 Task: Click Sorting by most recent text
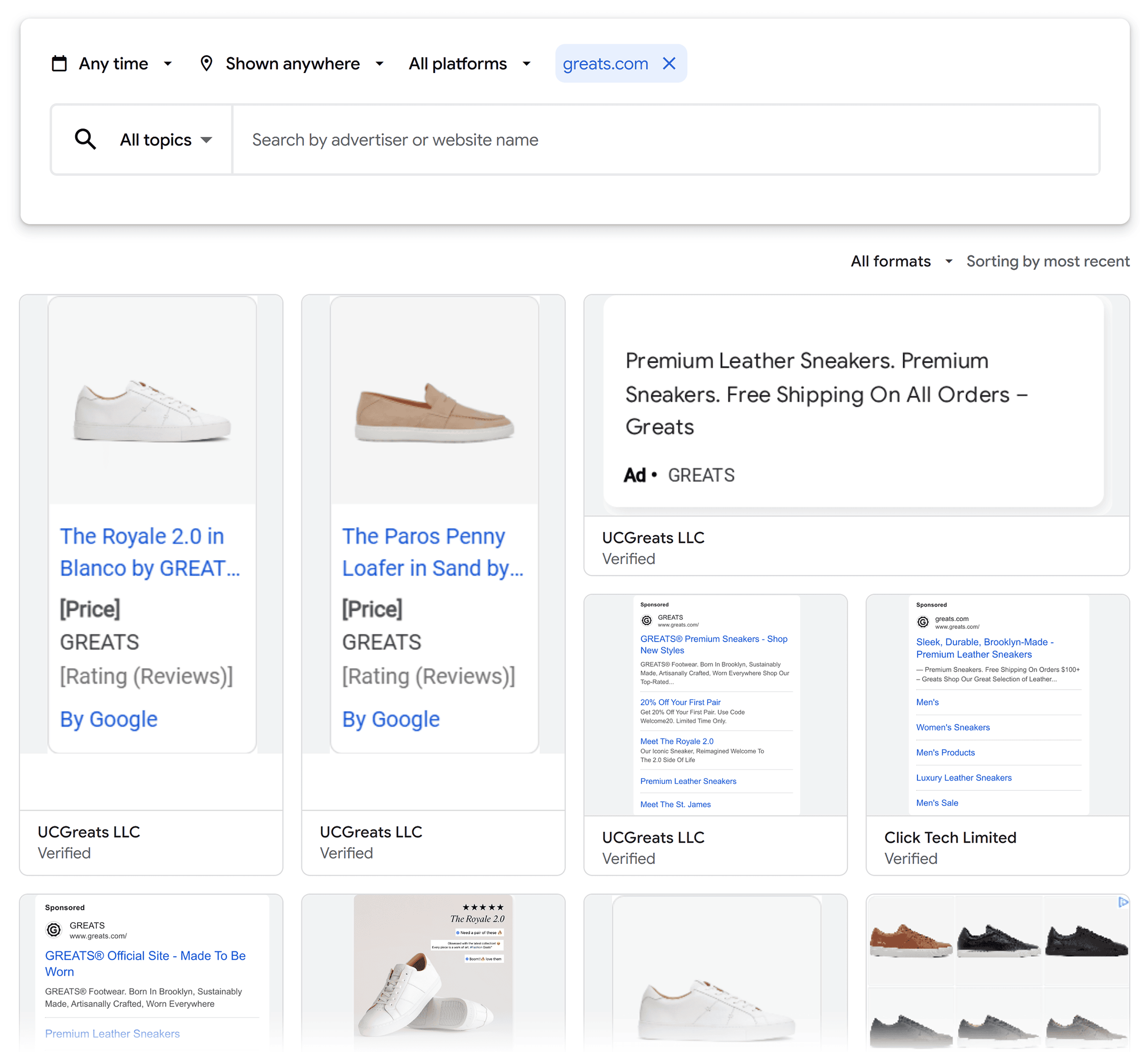1047,261
